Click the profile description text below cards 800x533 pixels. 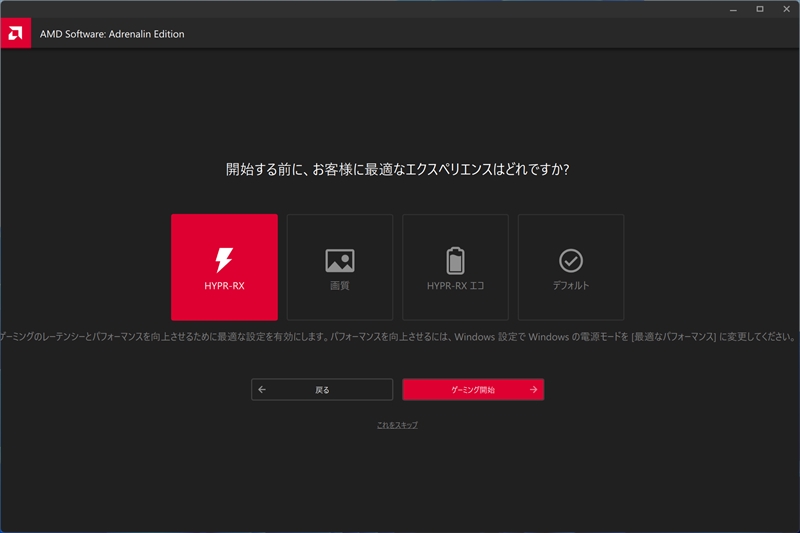click(397, 337)
